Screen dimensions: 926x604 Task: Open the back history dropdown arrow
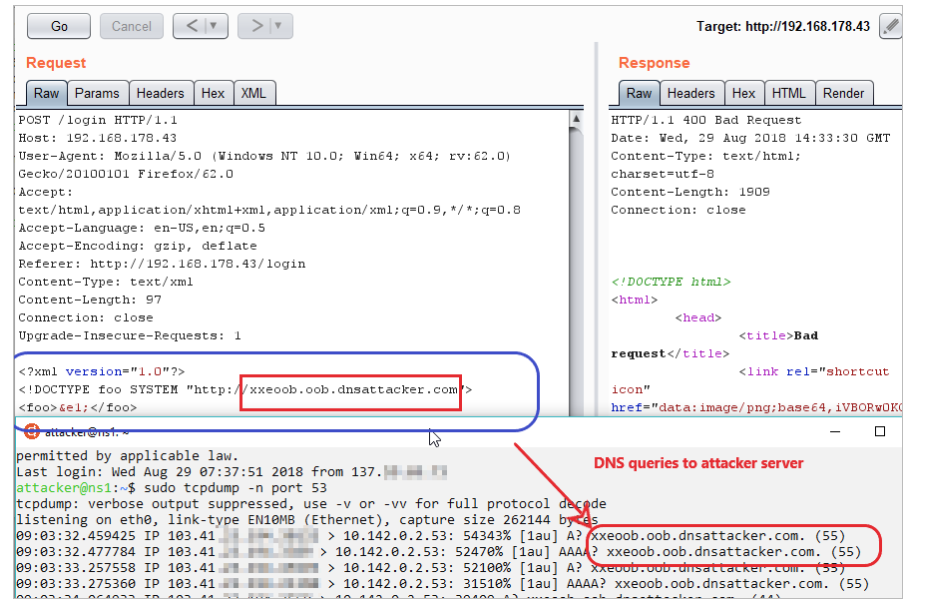[214, 26]
